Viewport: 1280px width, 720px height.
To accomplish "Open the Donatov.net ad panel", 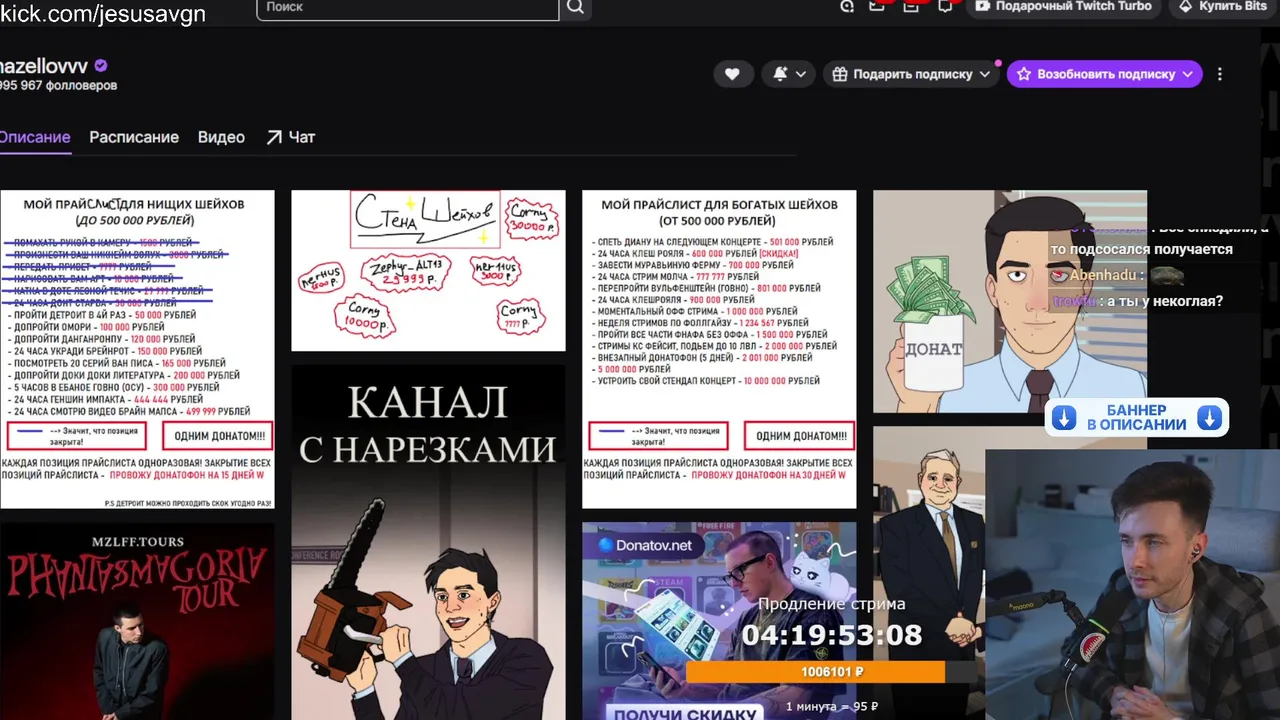I will pos(719,621).
